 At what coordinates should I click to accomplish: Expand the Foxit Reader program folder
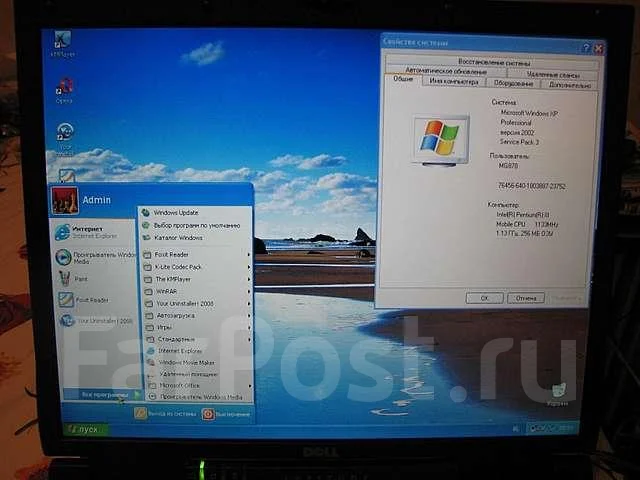click(x=197, y=254)
